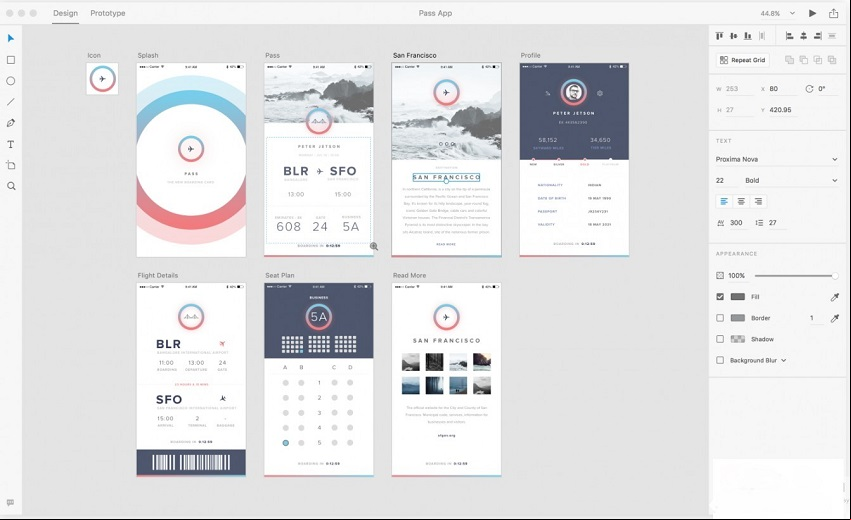Click the X position field showing 80
Screen dimensions: 851x520
(x=782, y=88)
